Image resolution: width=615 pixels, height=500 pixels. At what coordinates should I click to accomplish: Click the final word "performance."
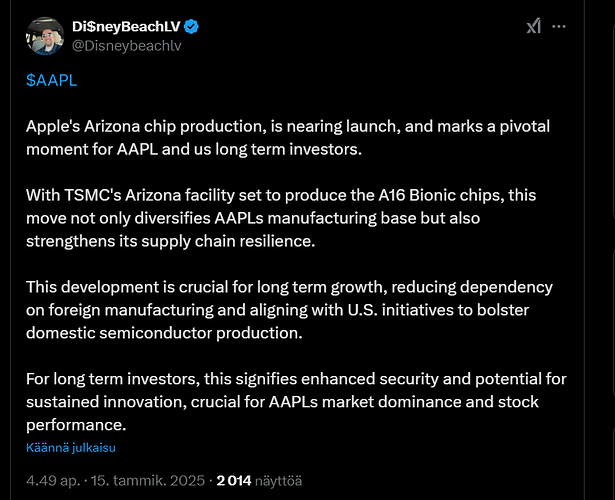(76, 425)
